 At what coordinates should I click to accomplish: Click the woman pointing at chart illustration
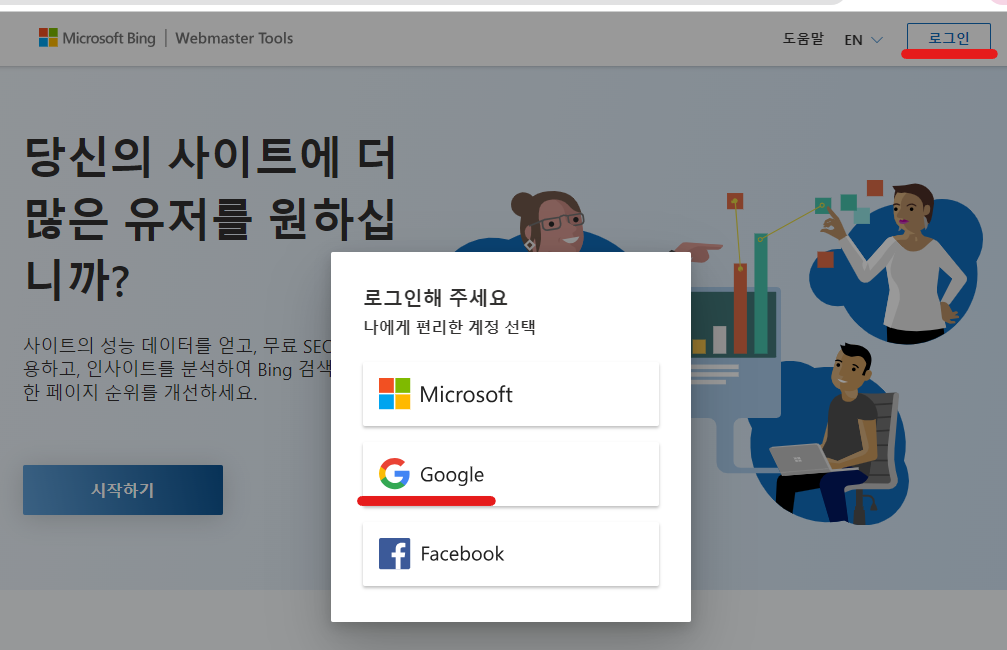pos(899,262)
